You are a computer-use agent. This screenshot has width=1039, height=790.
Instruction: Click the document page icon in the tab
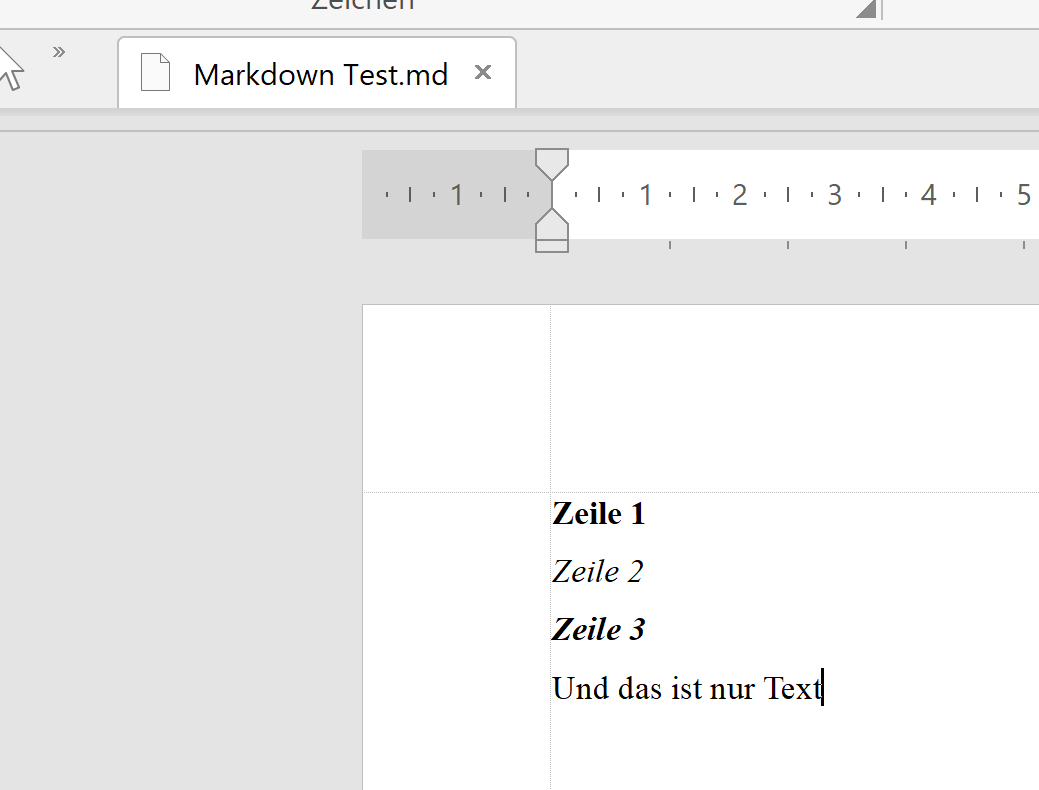click(x=156, y=72)
